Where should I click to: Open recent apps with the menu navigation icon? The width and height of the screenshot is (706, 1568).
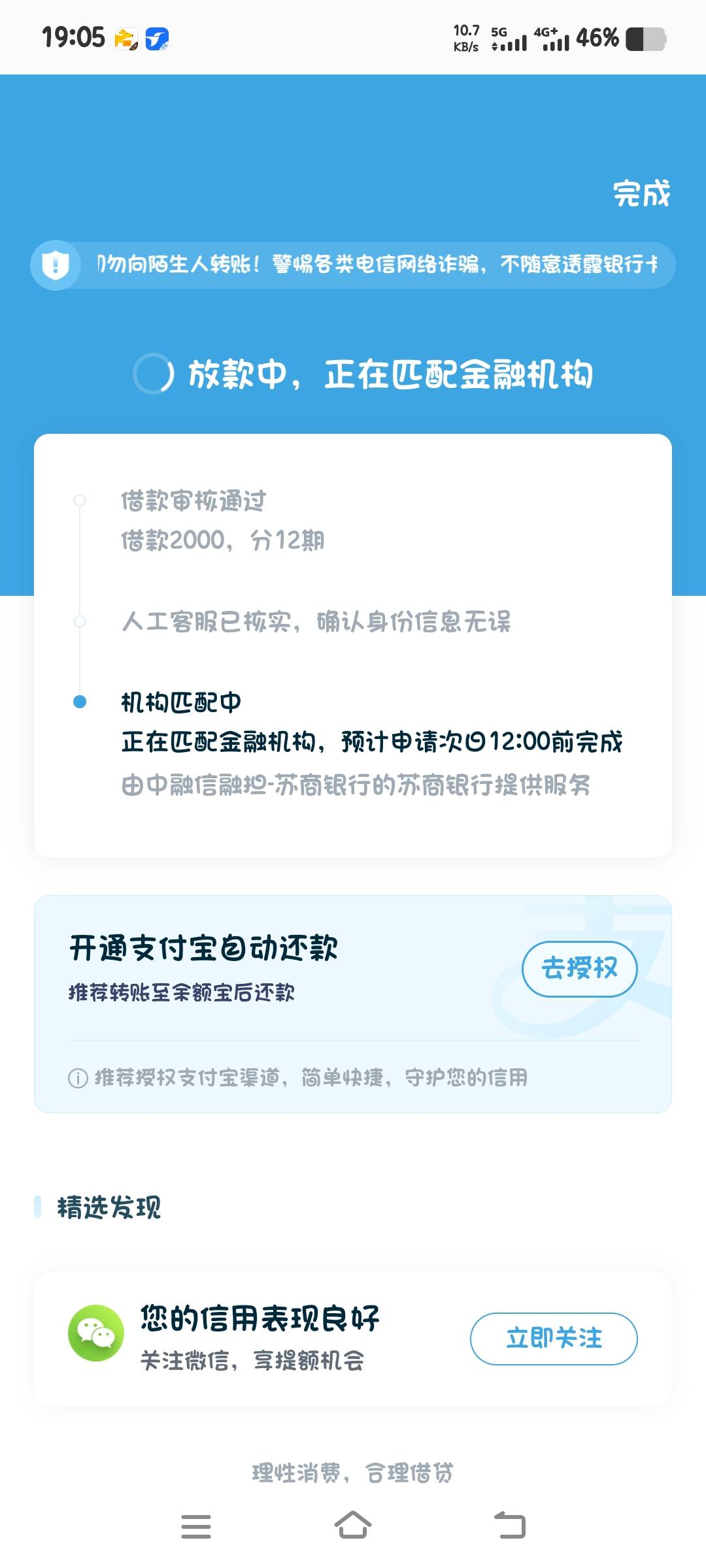click(x=196, y=1527)
